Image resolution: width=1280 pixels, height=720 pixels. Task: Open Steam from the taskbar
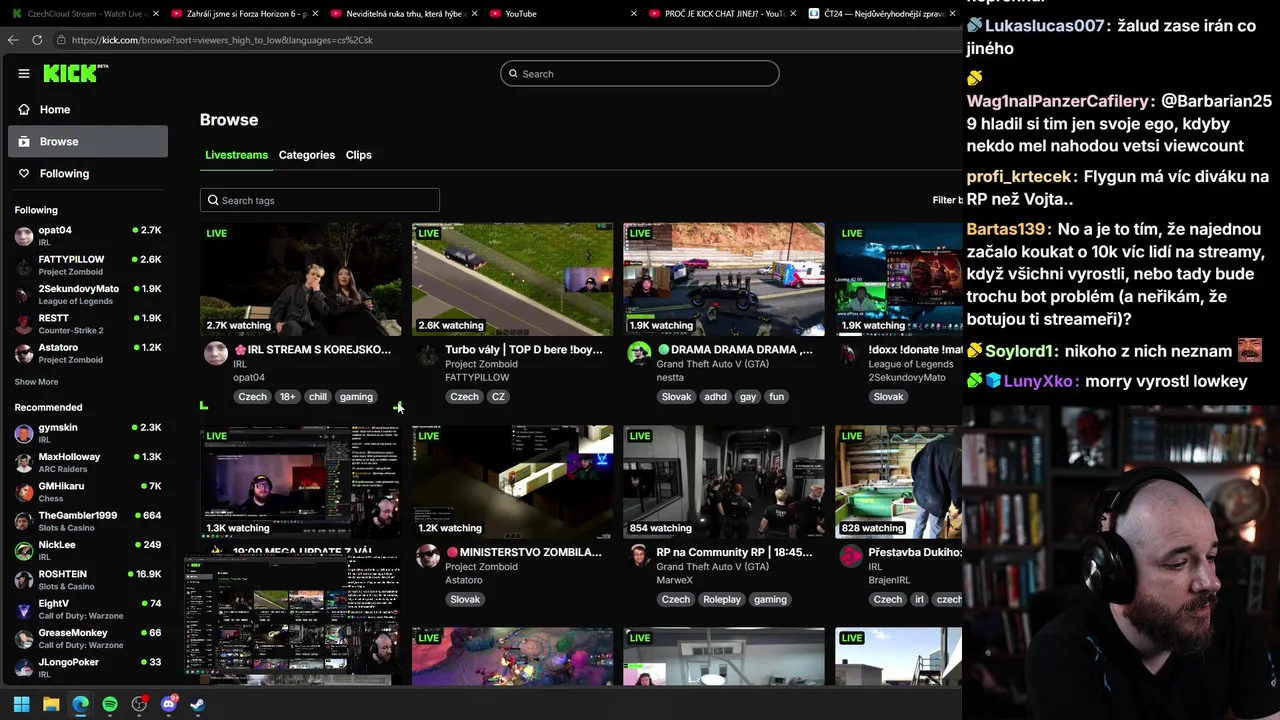[198, 704]
